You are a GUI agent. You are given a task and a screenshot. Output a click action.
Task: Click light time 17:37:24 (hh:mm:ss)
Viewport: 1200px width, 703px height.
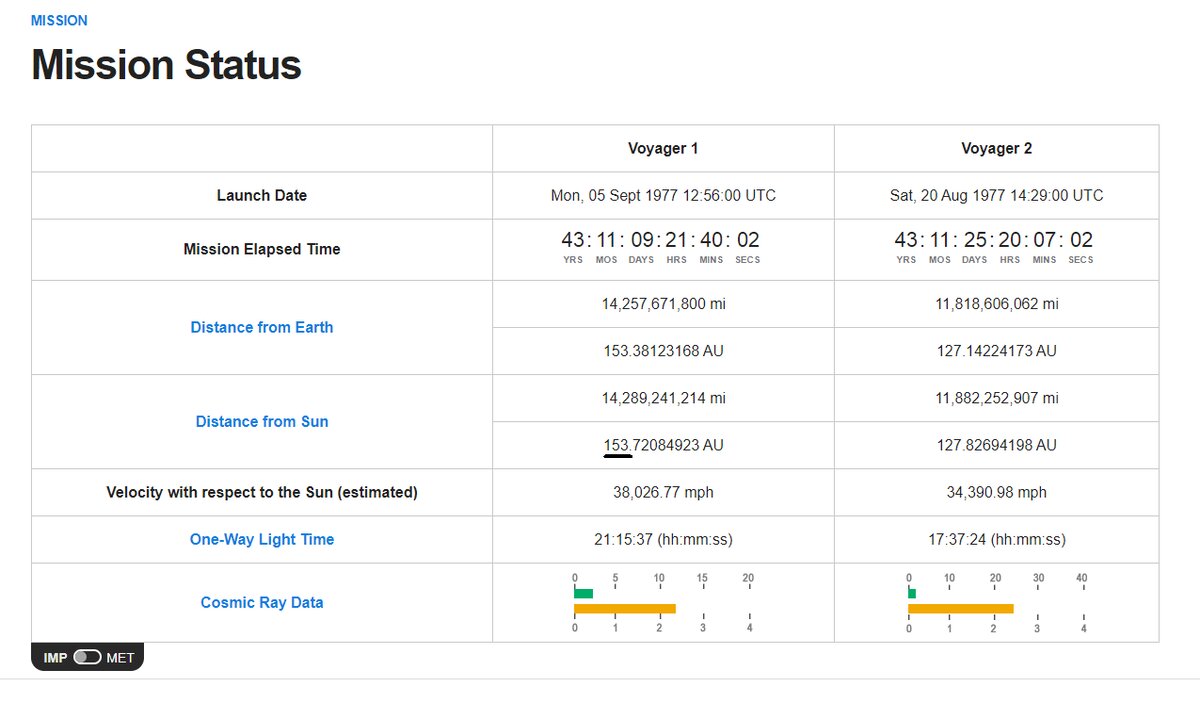point(997,539)
